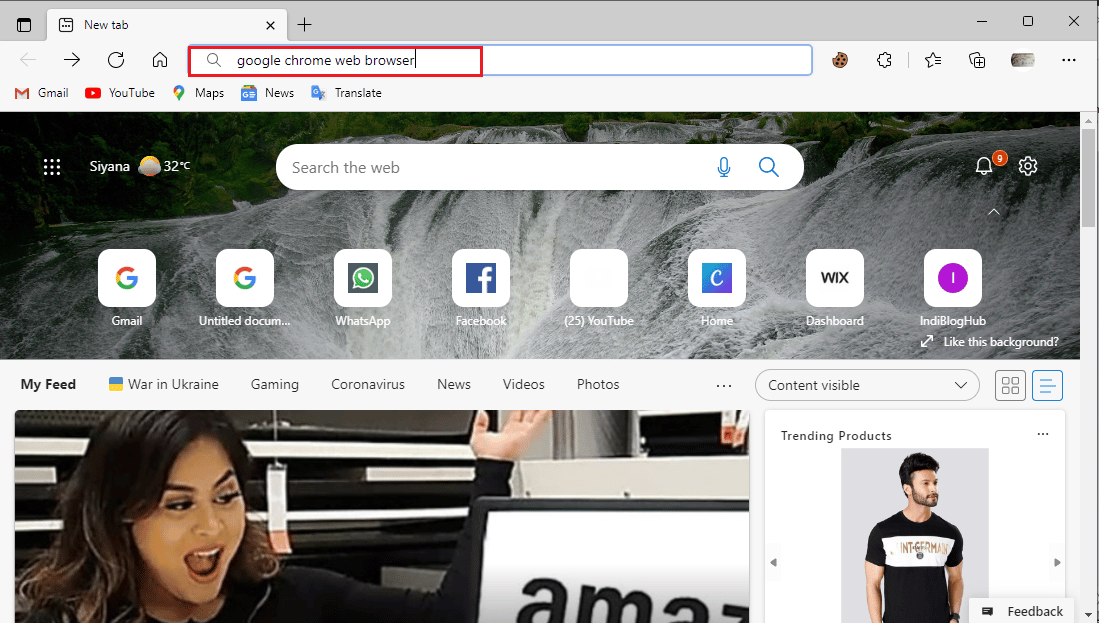1099x623 pixels.
Task: Collapse the quick links chevron
Action: click(993, 212)
